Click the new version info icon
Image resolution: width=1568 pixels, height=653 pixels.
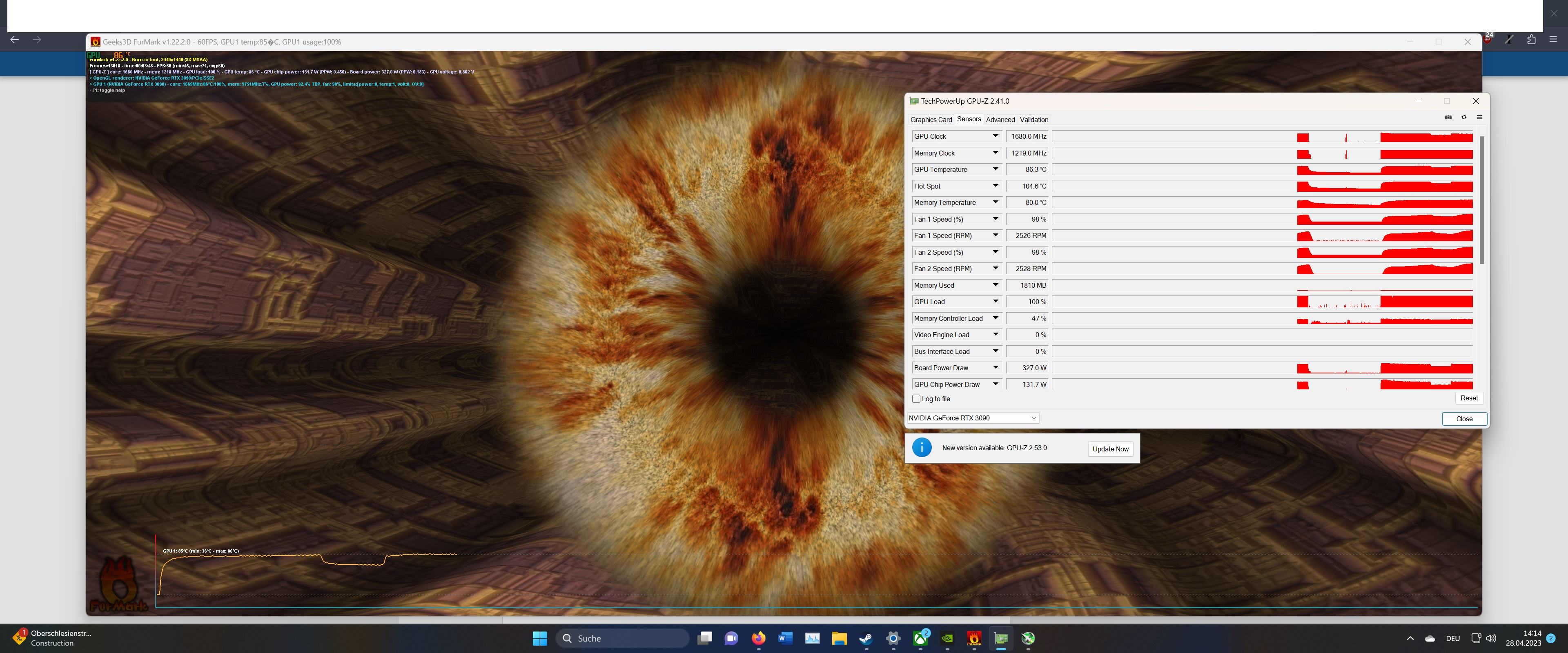(x=922, y=447)
